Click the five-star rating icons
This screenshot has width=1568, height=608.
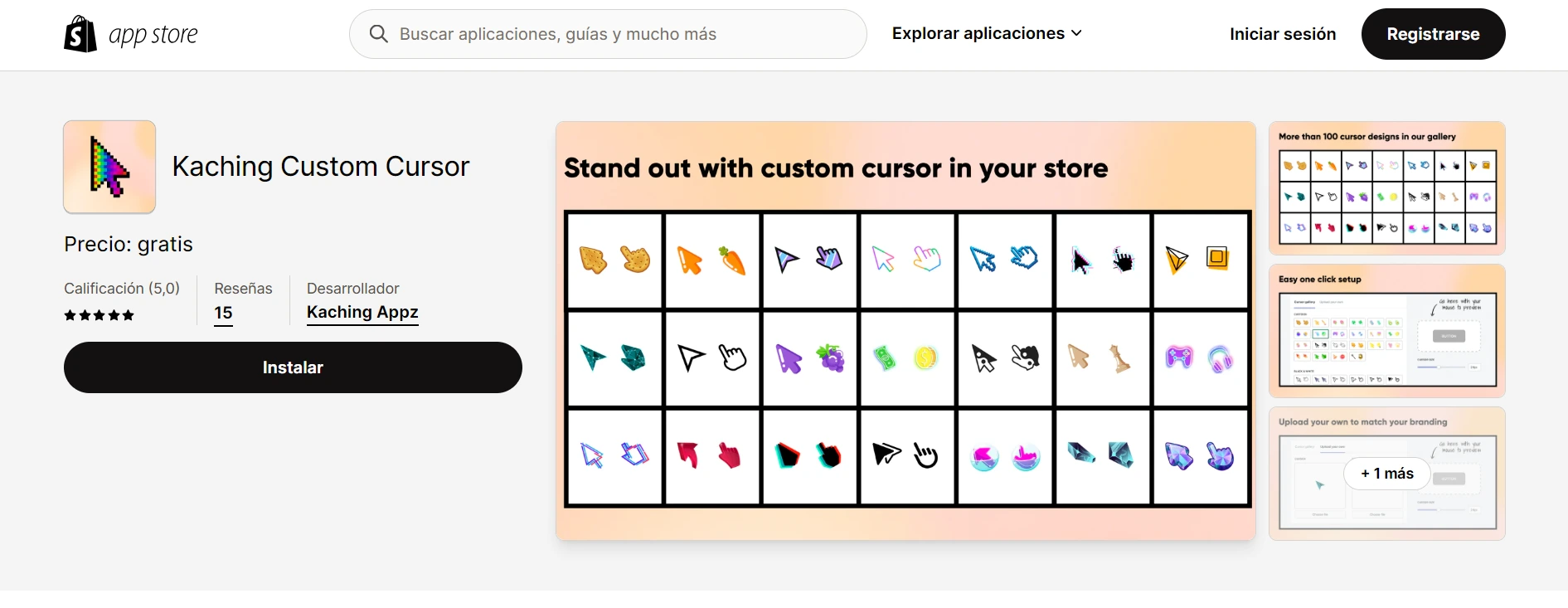[100, 315]
